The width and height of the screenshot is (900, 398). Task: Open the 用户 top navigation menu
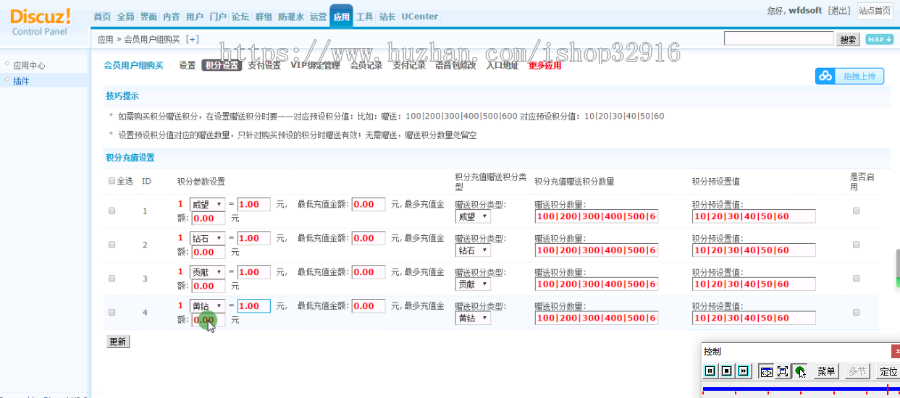195,17
